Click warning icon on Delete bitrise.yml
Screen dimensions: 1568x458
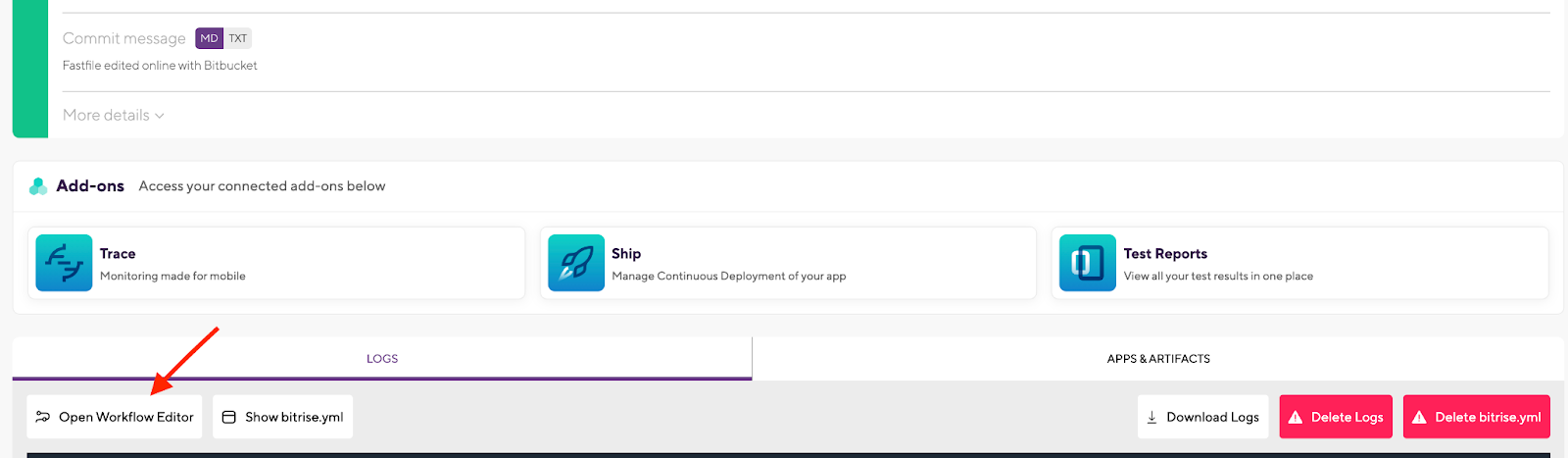tap(1419, 417)
